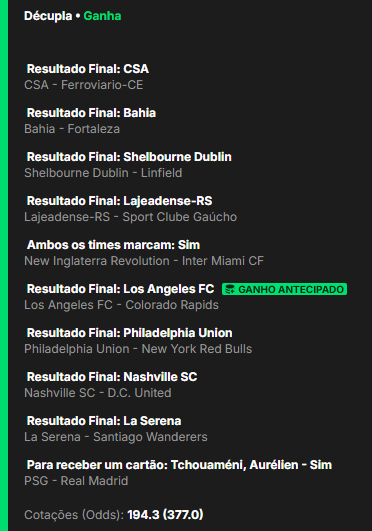Open the Bahia - Fortaleza match
This screenshot has height=531, width=372.
pyautogui.click(x=72, y=129)
